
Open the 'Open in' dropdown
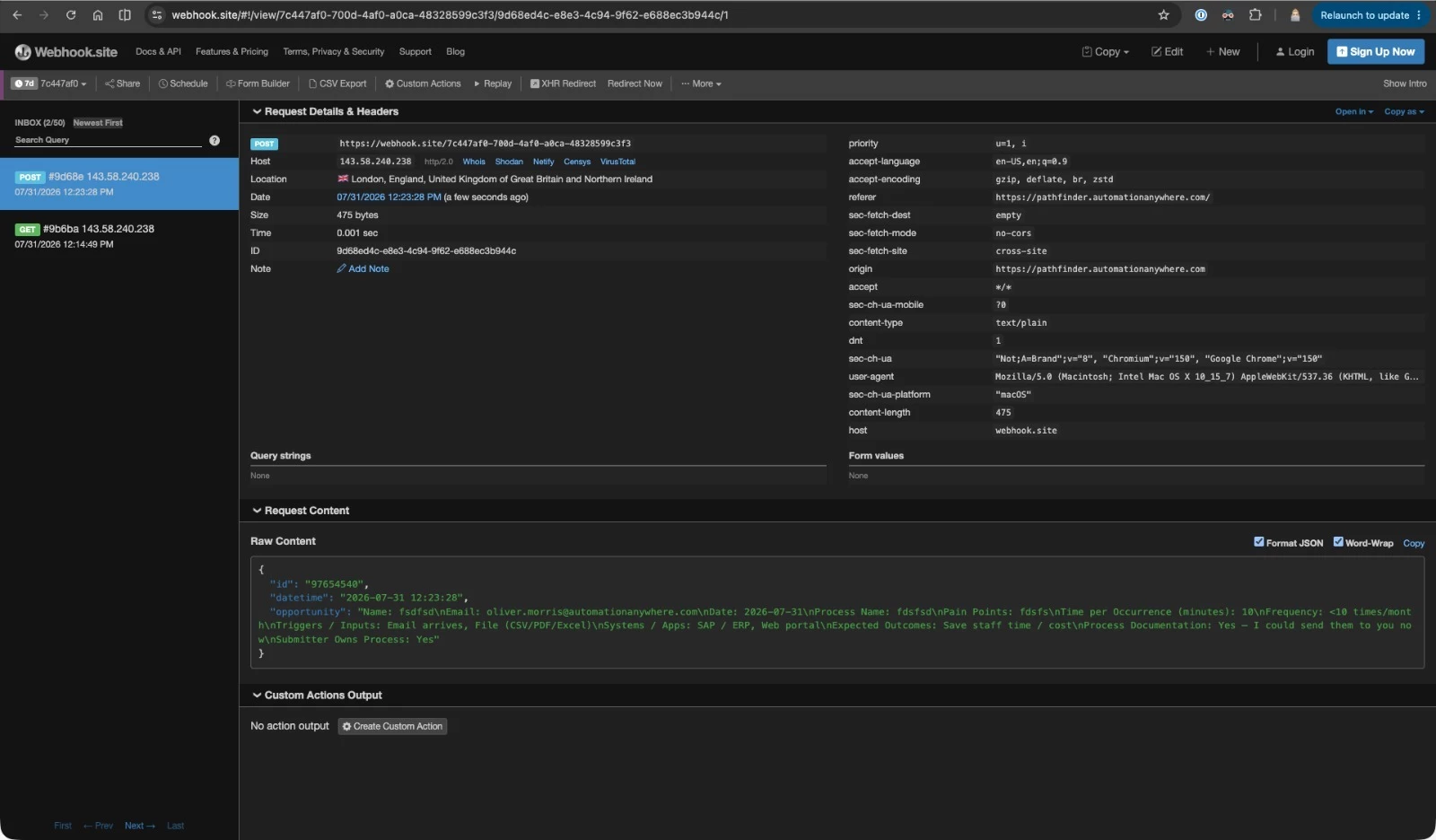coord(1354,112)
